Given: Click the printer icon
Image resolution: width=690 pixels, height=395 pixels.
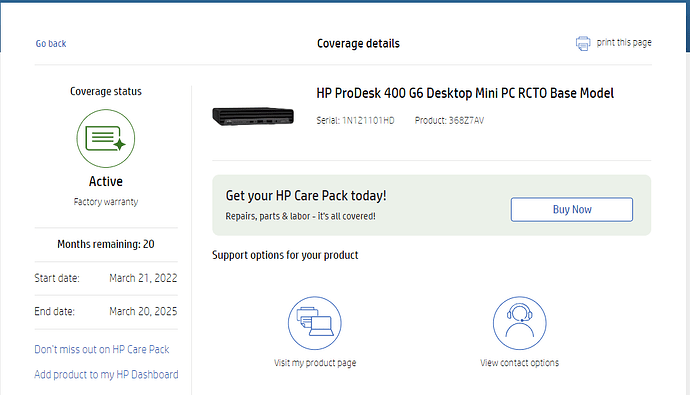Looking at the screenshot, I should tap(583, 43).
